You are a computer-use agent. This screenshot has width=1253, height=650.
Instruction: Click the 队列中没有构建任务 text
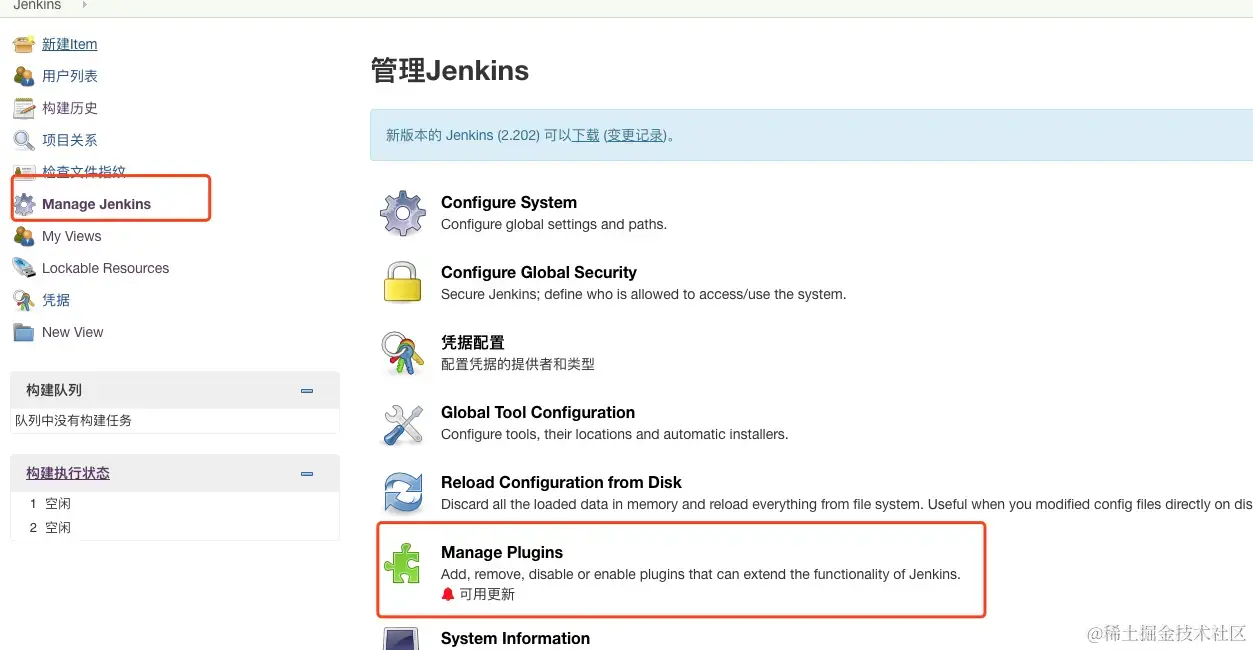73,420
